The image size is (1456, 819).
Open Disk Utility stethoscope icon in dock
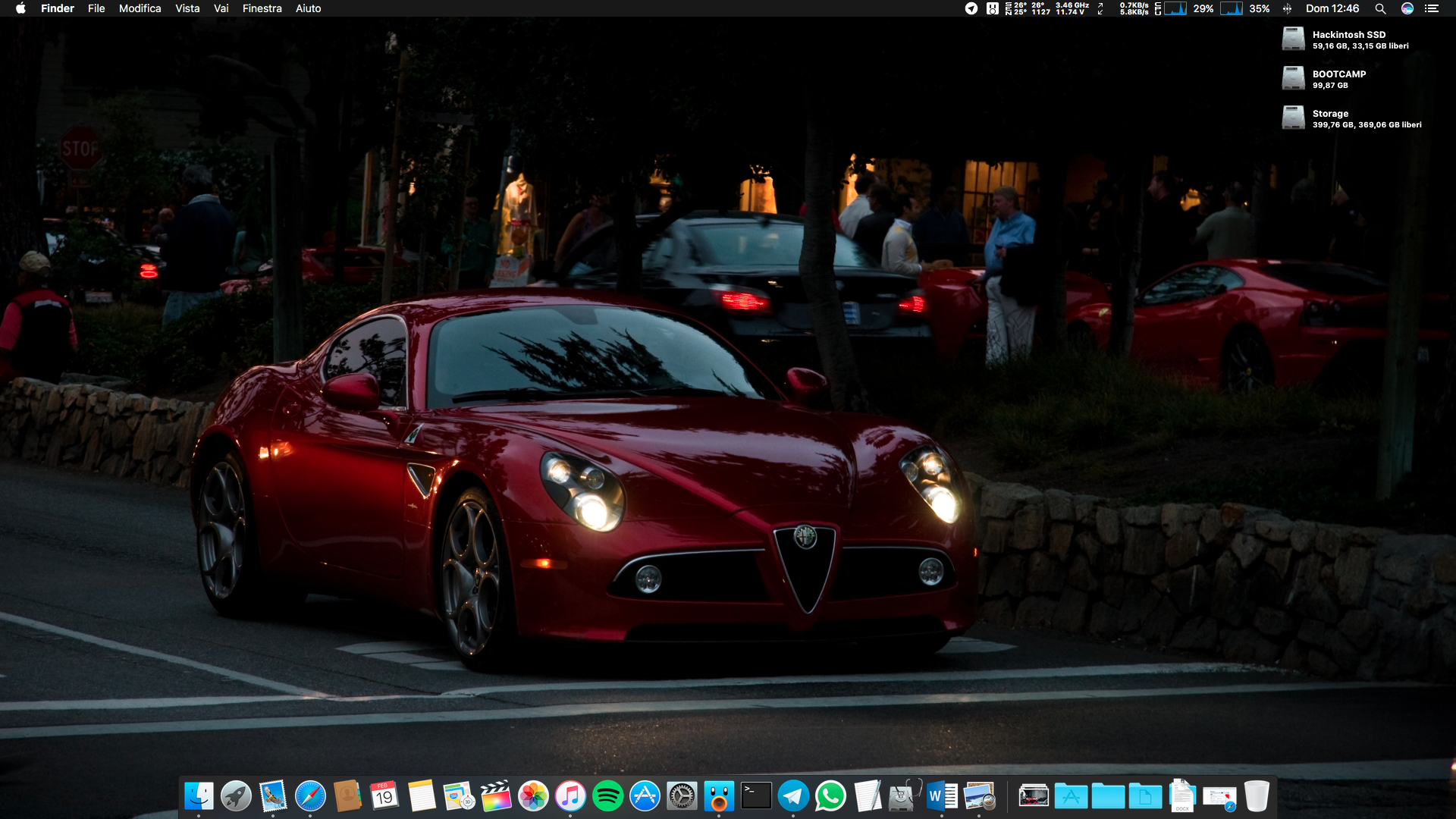[x=905, y=796]
